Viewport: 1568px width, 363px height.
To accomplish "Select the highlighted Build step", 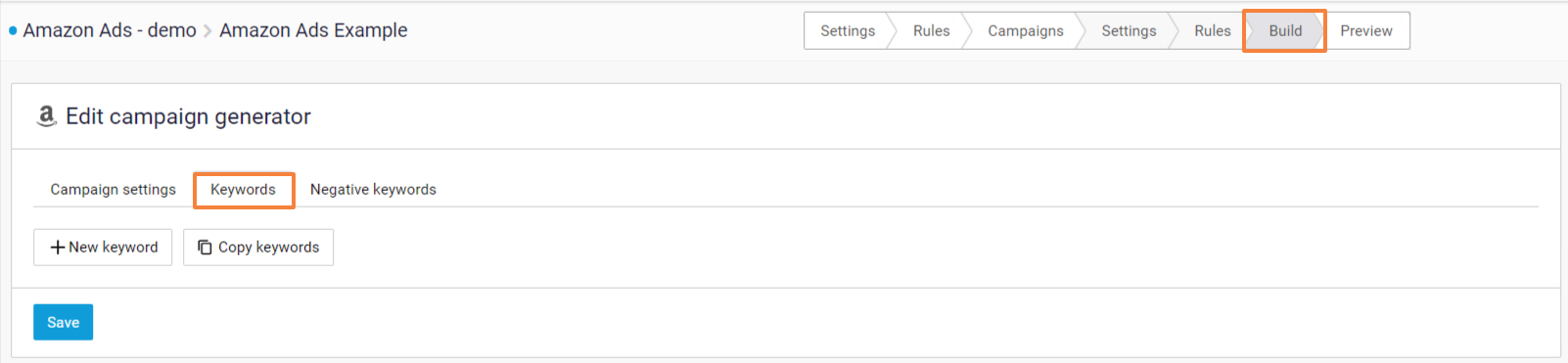I will [1285, 30].
